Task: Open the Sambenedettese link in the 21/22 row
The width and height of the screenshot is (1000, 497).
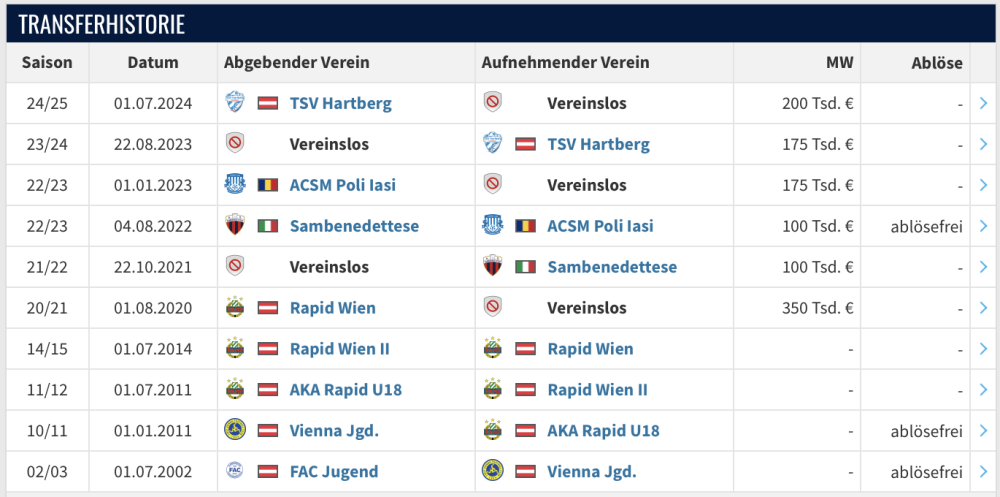Action: [x=612, y=267]
